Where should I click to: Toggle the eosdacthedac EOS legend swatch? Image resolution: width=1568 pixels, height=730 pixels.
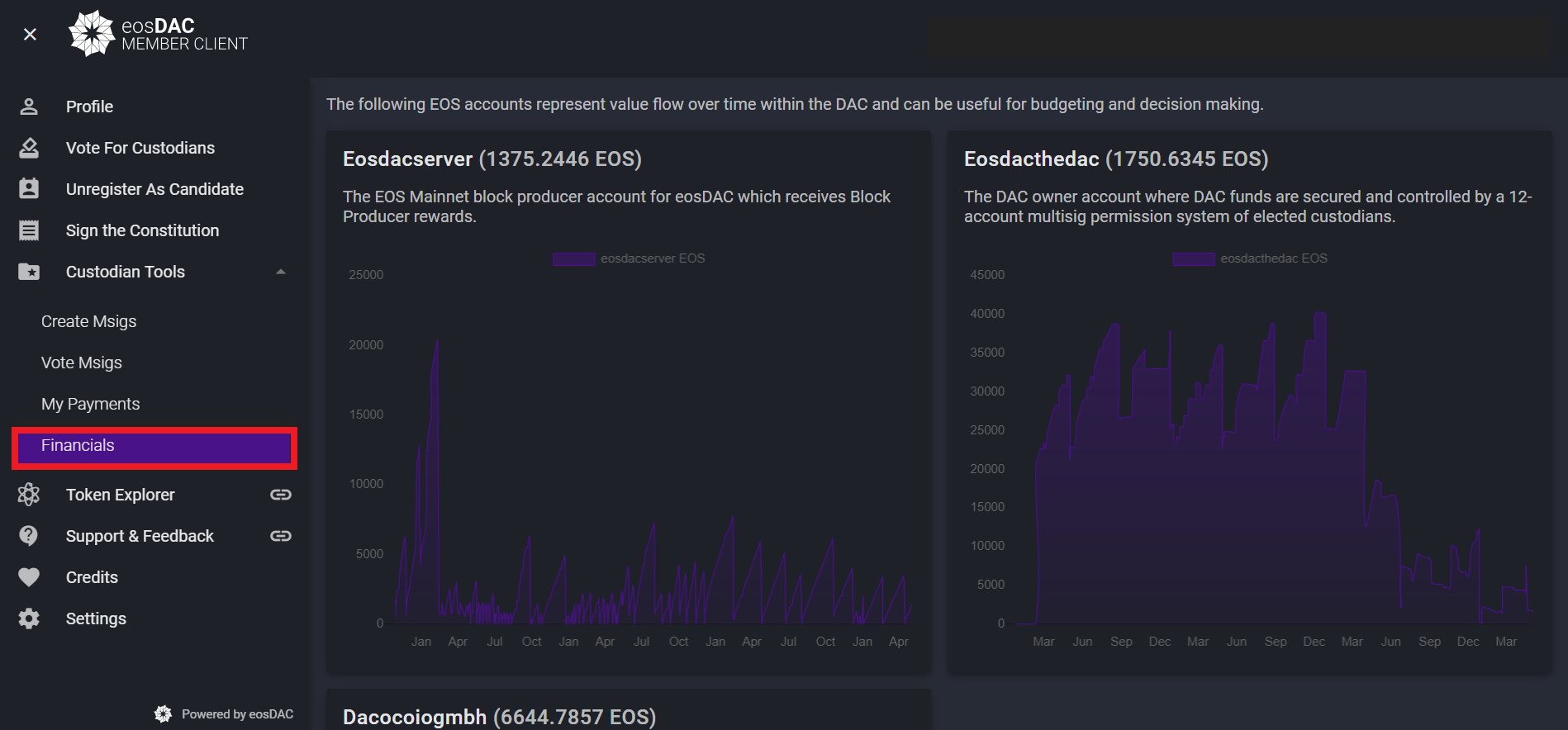coord(1194,258)
